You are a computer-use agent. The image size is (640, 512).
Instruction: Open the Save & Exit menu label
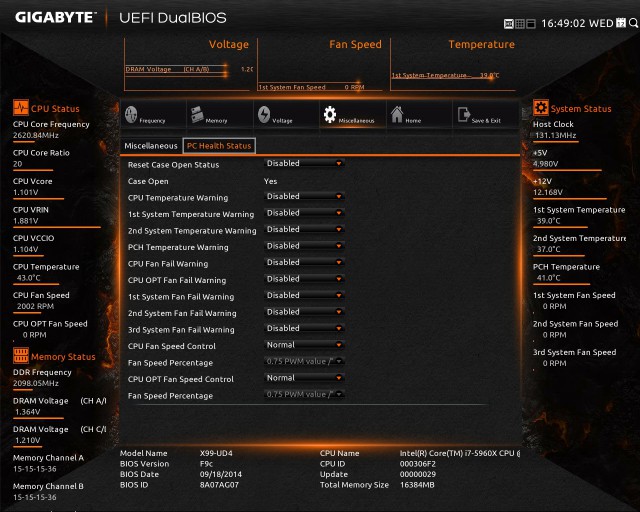click(x=486, y=121)
